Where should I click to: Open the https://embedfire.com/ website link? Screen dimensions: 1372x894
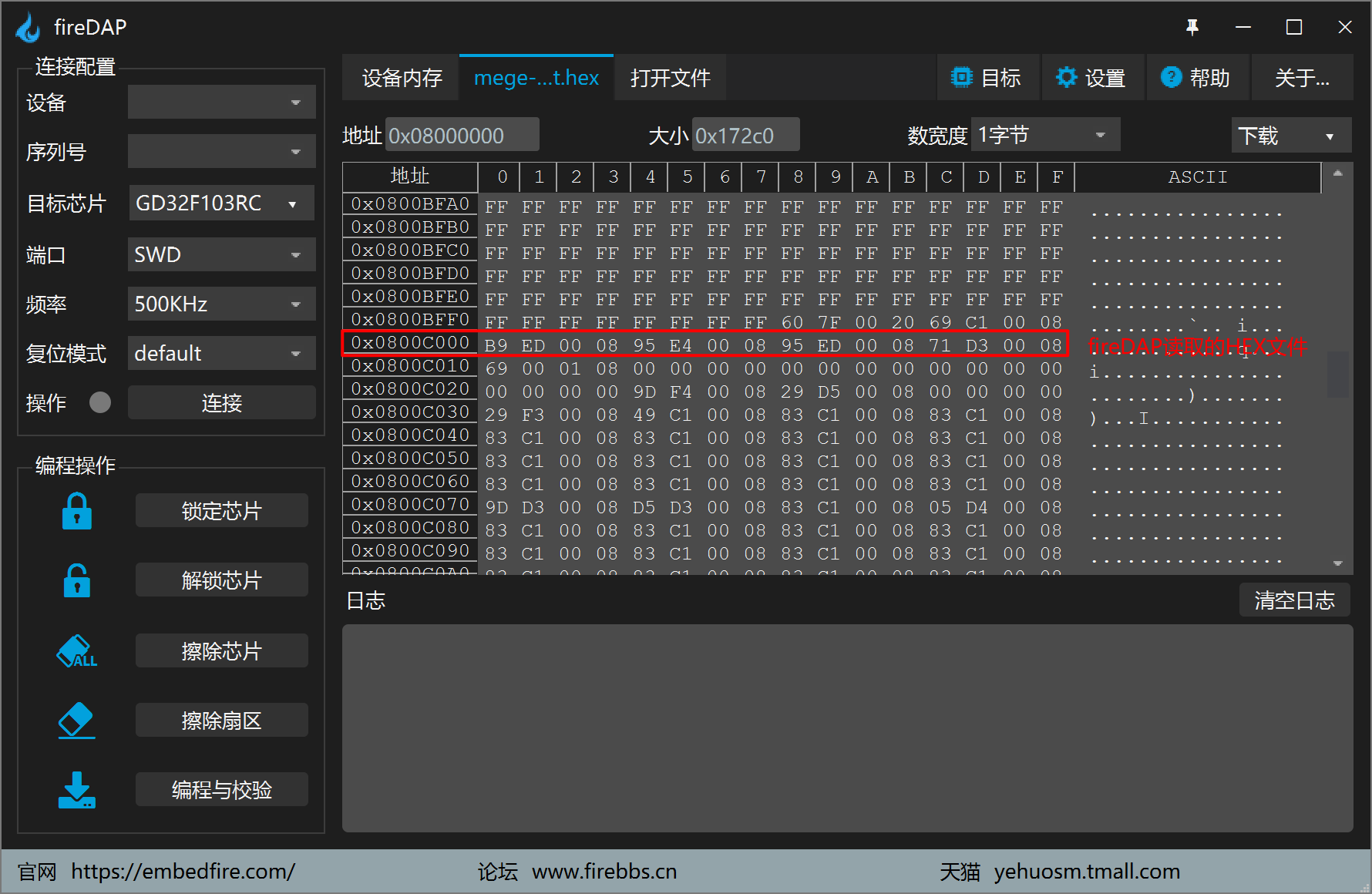[x=183, y=872]
